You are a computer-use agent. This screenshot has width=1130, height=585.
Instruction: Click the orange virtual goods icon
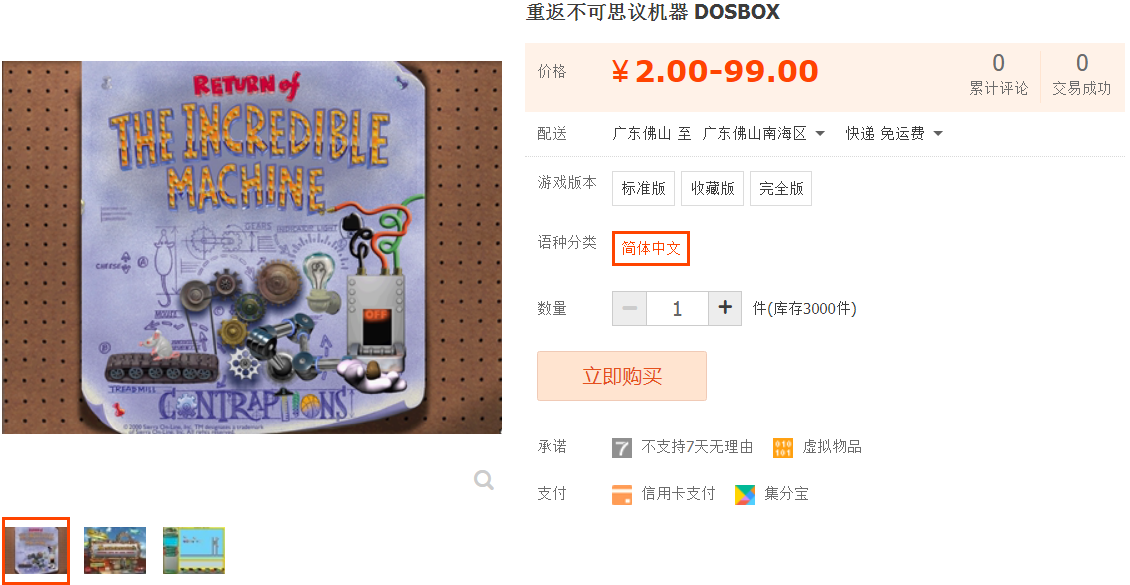[783, 447]
